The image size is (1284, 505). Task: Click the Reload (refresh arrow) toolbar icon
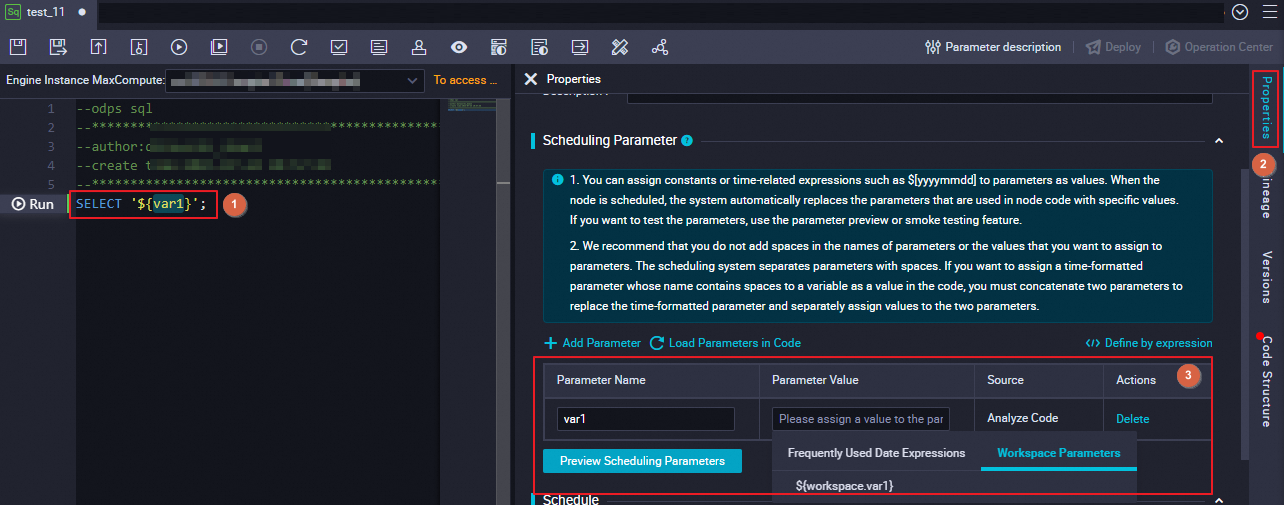299,47
